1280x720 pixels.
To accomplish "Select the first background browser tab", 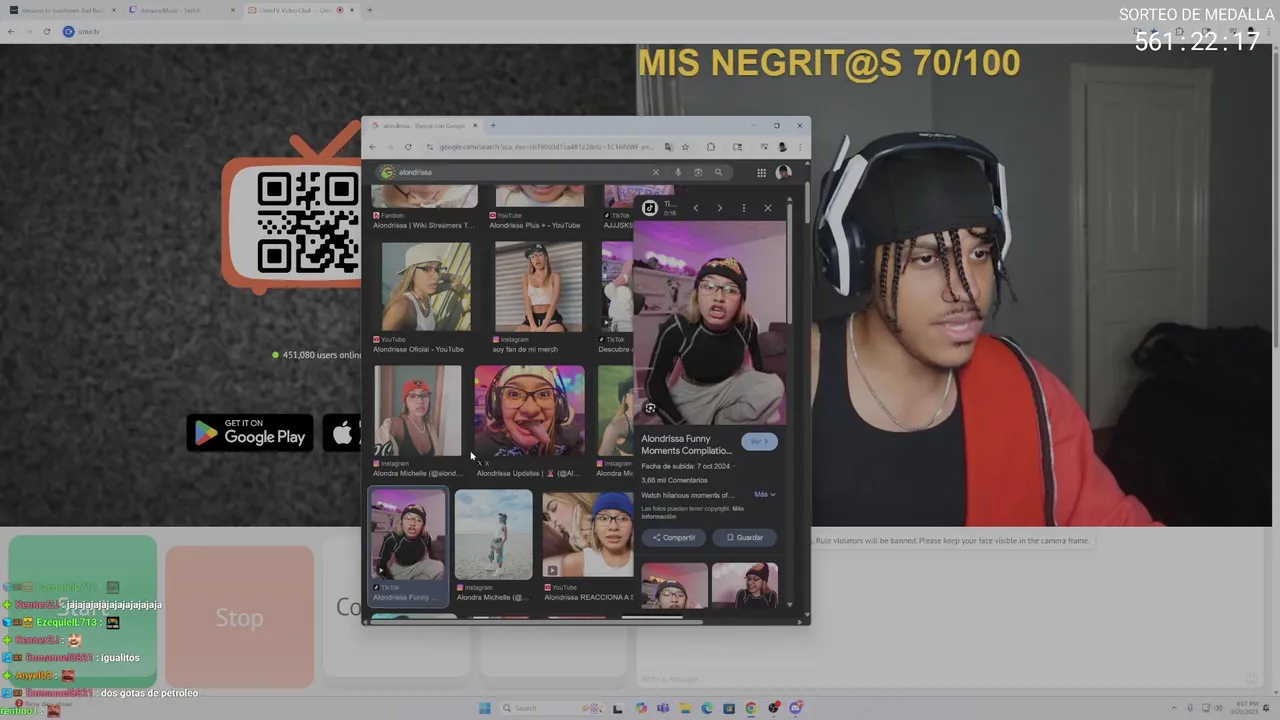I will click(62, 10).
